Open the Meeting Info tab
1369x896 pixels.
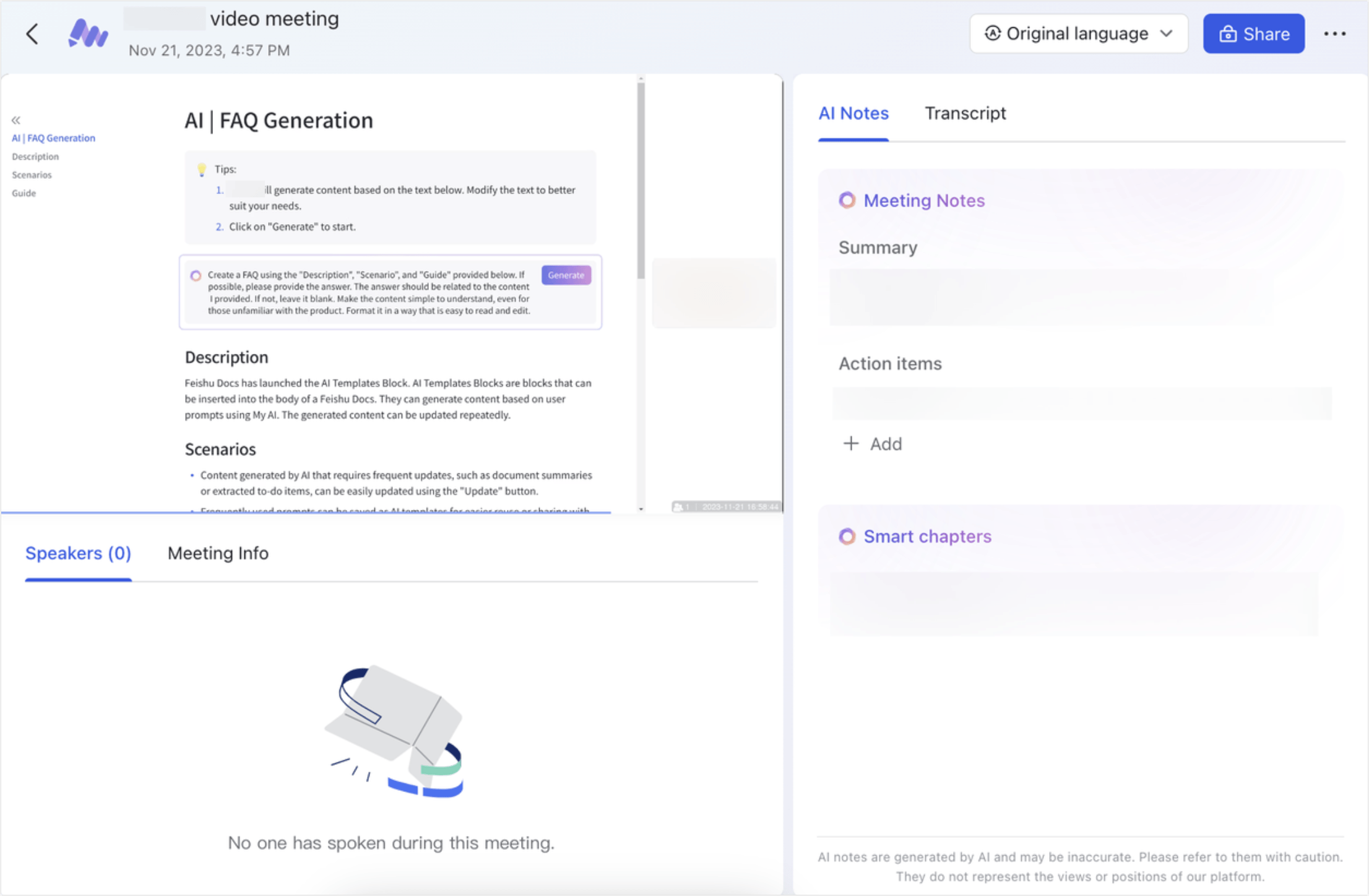point(217,553)
